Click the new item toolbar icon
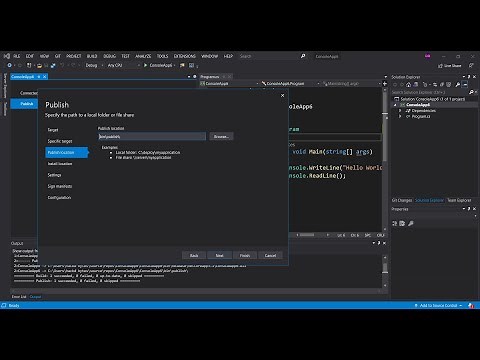The width and height of the screenshot is (480, 360). point(29,65)
